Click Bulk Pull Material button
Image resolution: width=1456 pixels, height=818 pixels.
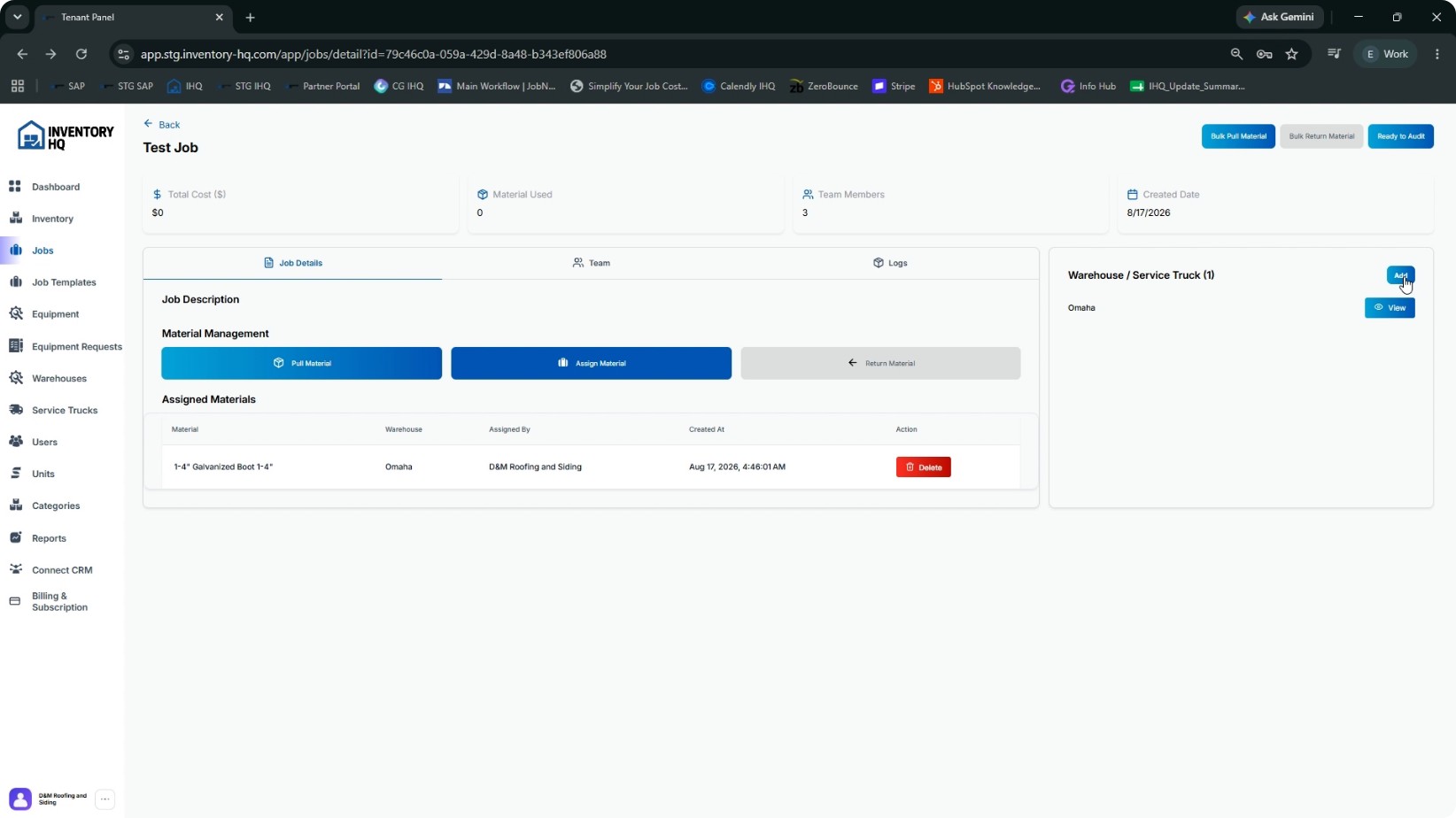(1238, 136)
